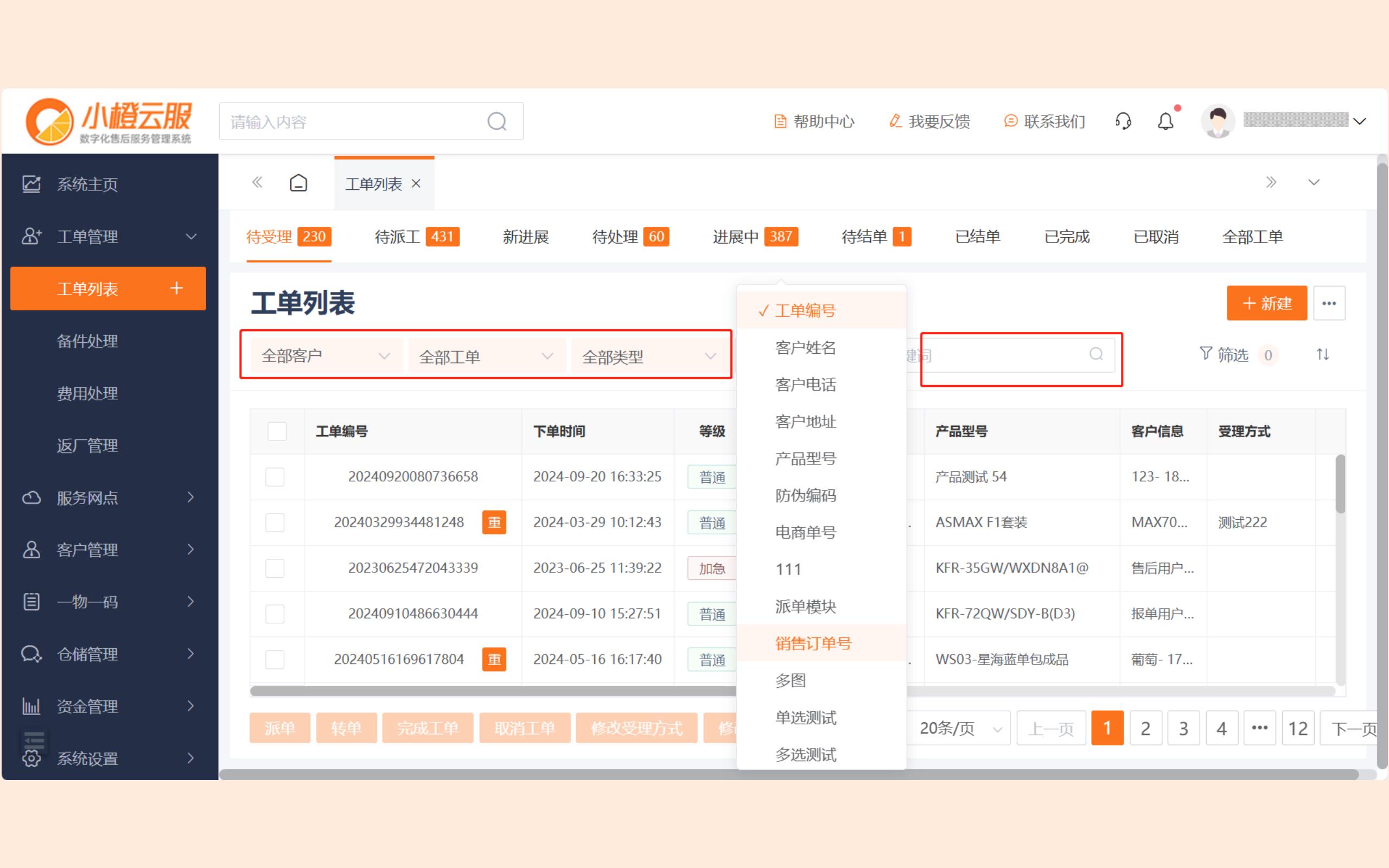Screen dimensions: 1389x868
Task: Click 重 badge on order 20240329934481248
Action: point(494,522)
